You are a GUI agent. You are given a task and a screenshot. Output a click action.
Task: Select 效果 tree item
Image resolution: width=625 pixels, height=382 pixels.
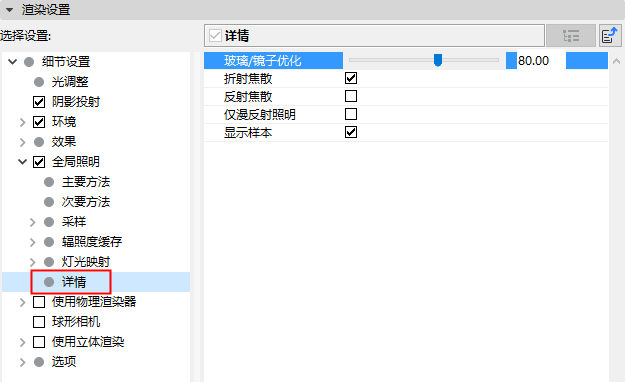64,142
